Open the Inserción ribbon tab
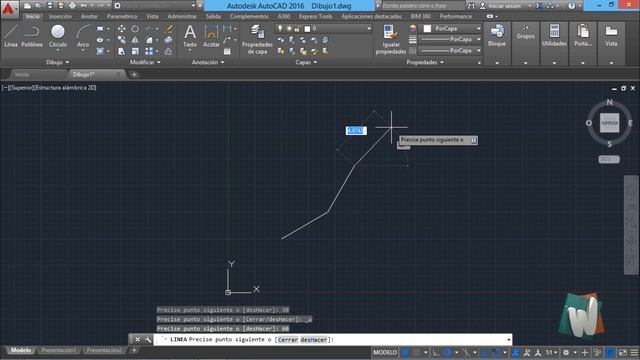 [60, 16]
